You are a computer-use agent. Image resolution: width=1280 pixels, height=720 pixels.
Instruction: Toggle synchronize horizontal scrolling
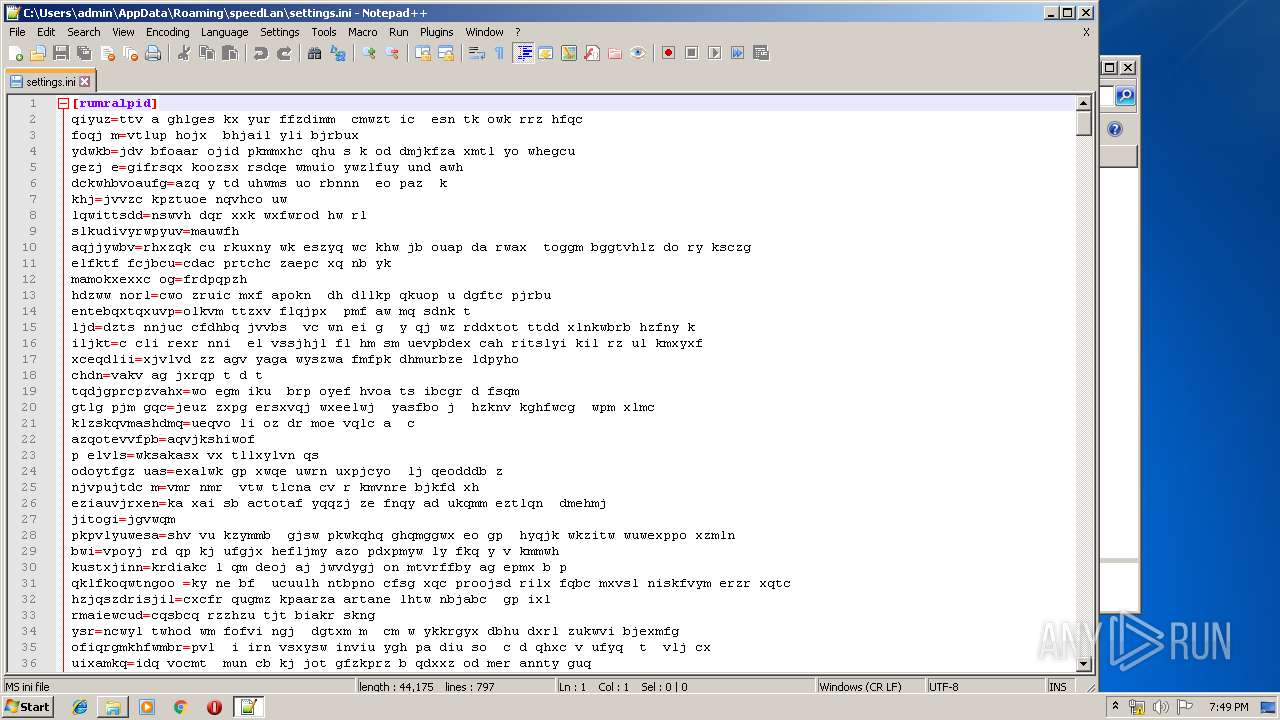(446, 53)
